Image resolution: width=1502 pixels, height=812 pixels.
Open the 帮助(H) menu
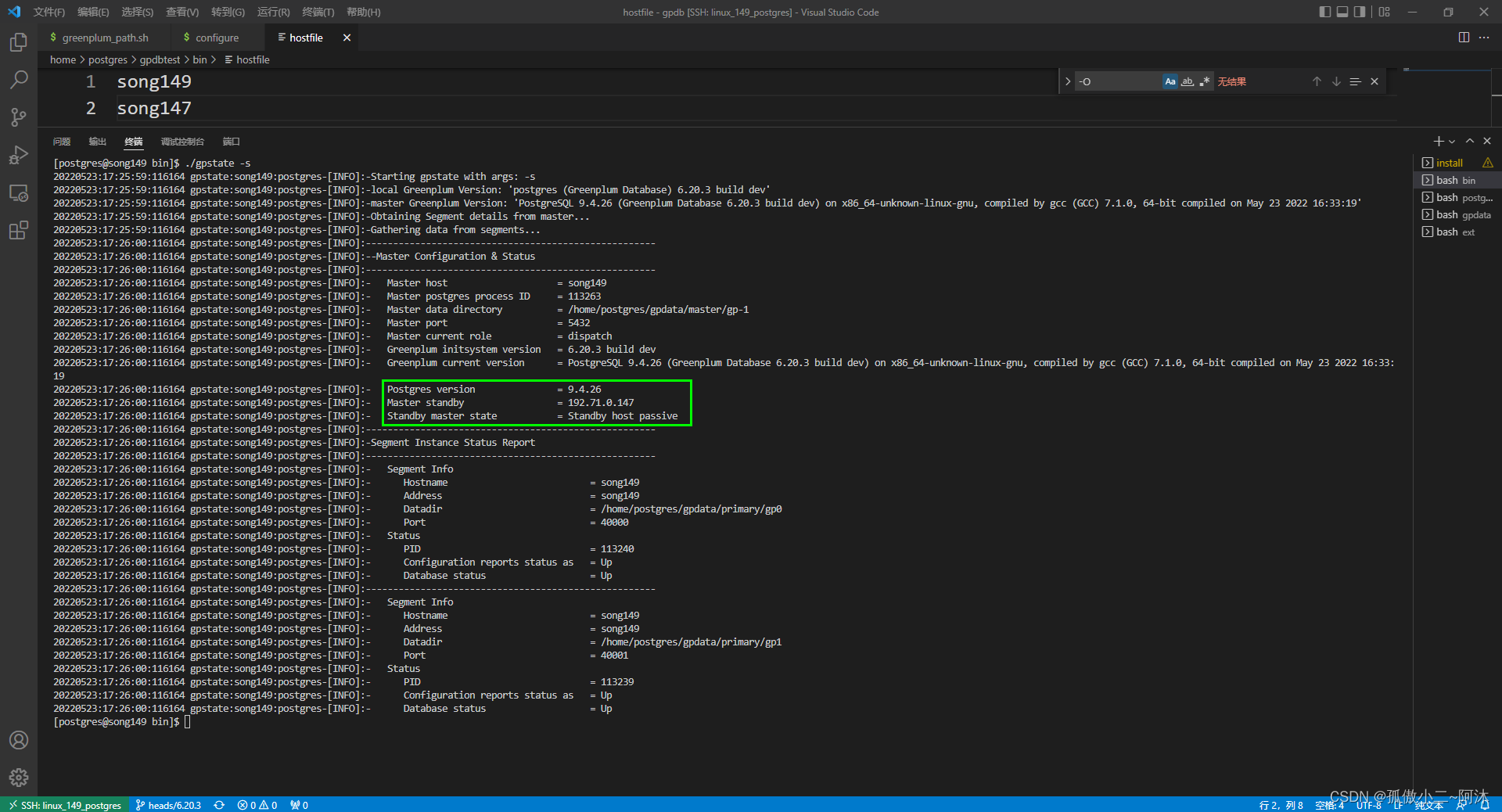(363, 12)
